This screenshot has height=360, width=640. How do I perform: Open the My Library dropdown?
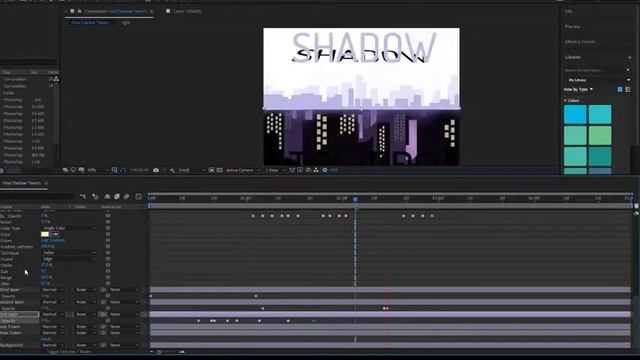(x=598, y=80)
